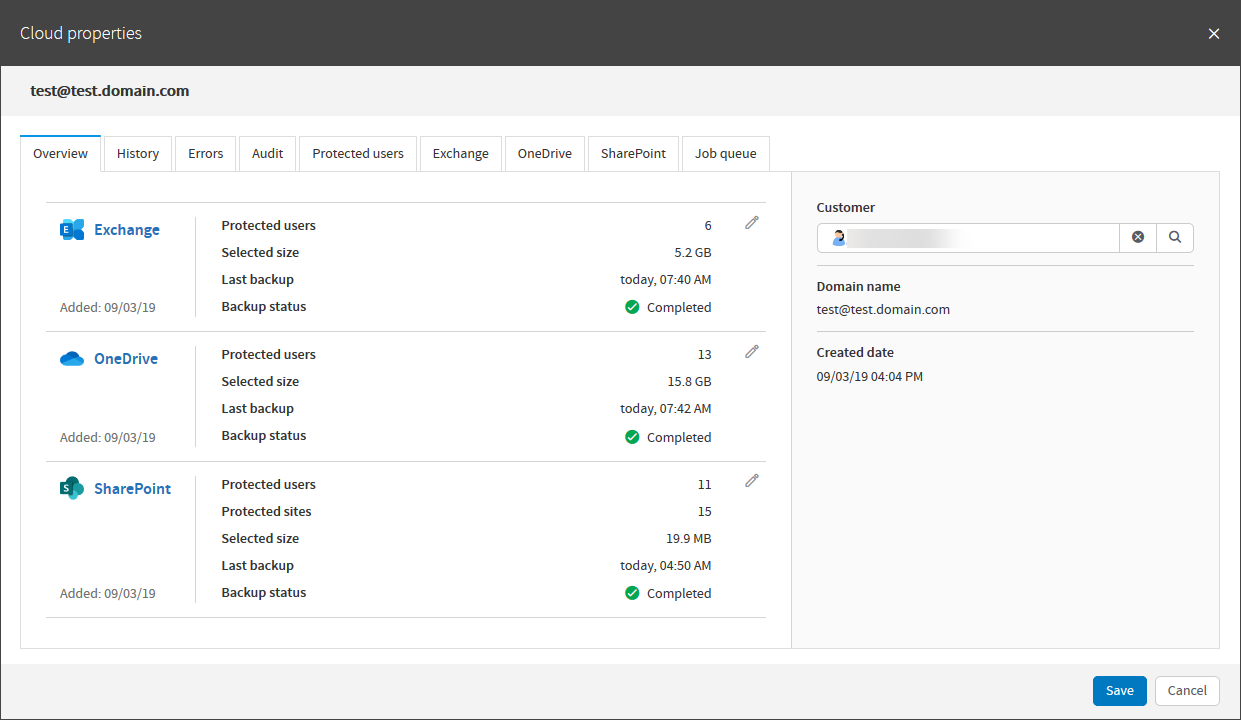This screenshot has height=720, width=1241.
Task: Click Added: 09/03/19 under OneDrive
Action: coord(108,438)
